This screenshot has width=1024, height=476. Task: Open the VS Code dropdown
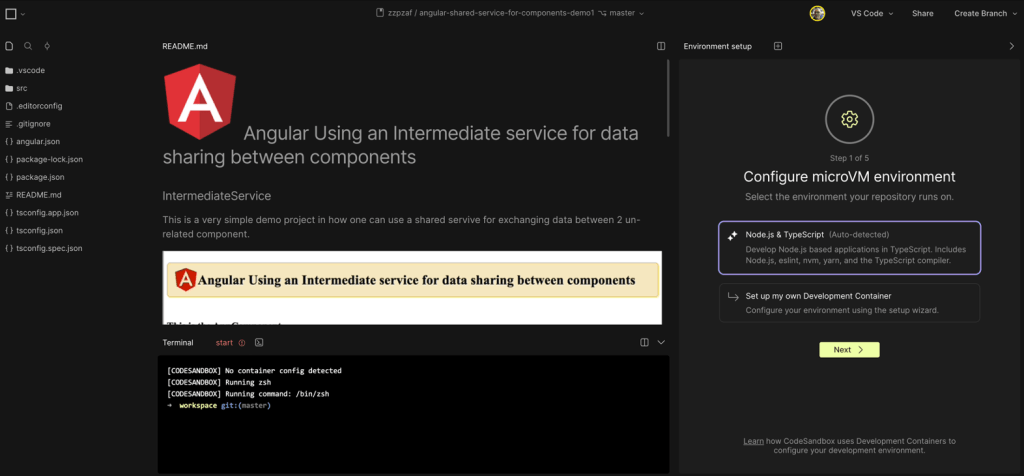tap(872, 13)
